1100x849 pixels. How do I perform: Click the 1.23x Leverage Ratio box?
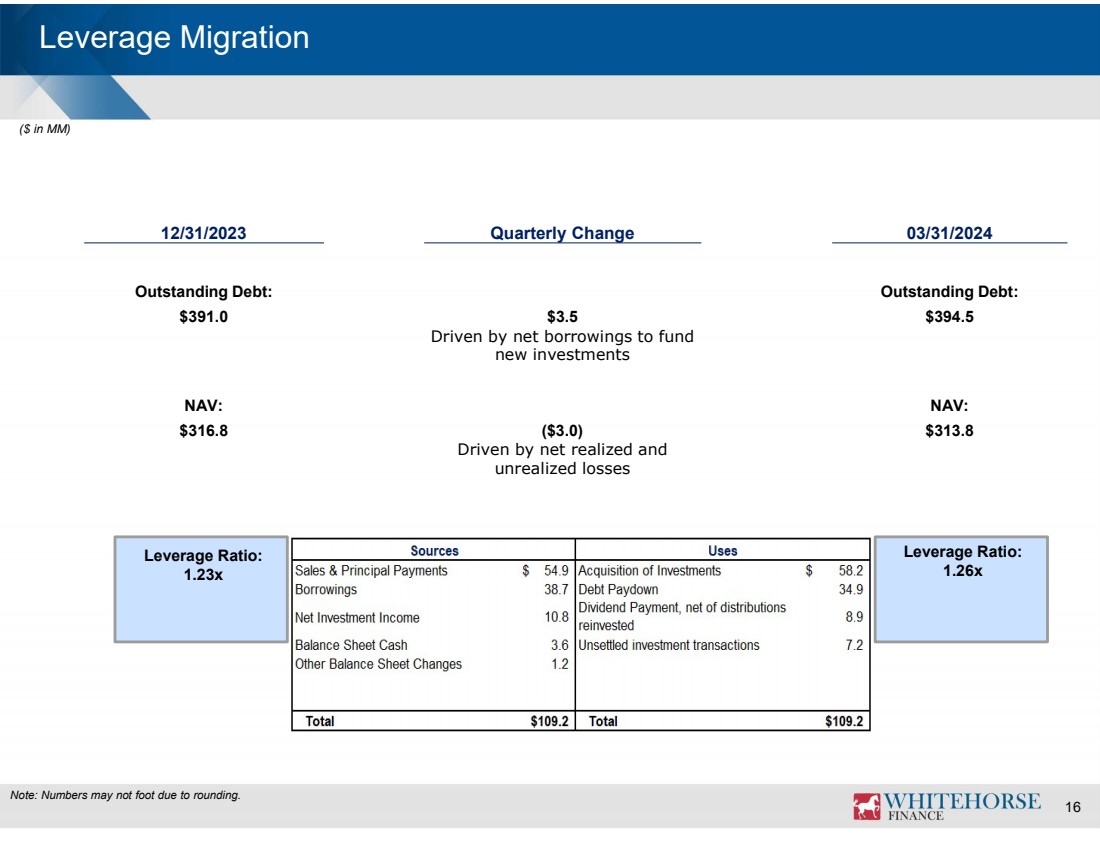pos(203,589)
